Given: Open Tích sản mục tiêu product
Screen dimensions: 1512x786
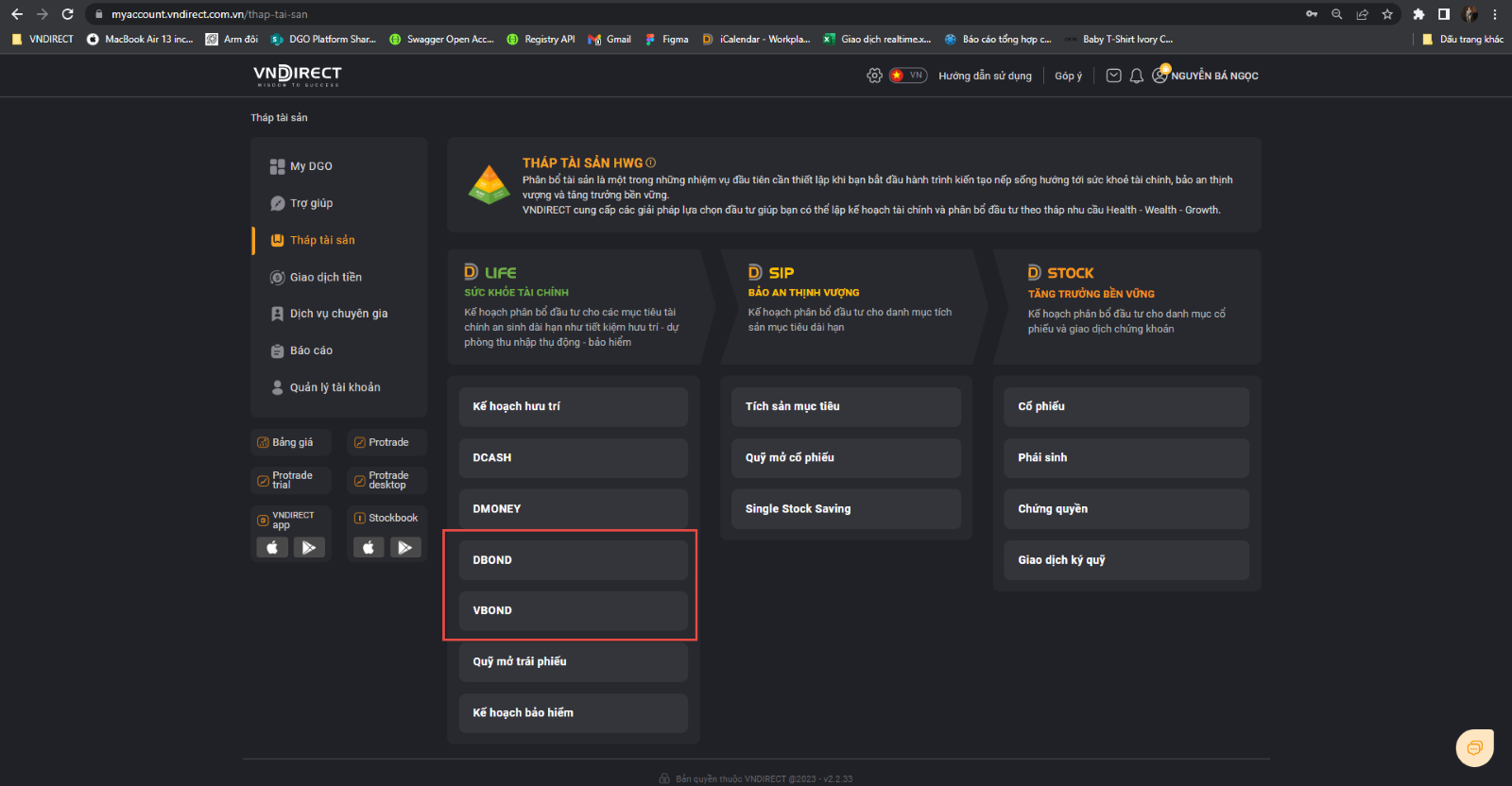Looking at the screenshot, I should 847,406.
